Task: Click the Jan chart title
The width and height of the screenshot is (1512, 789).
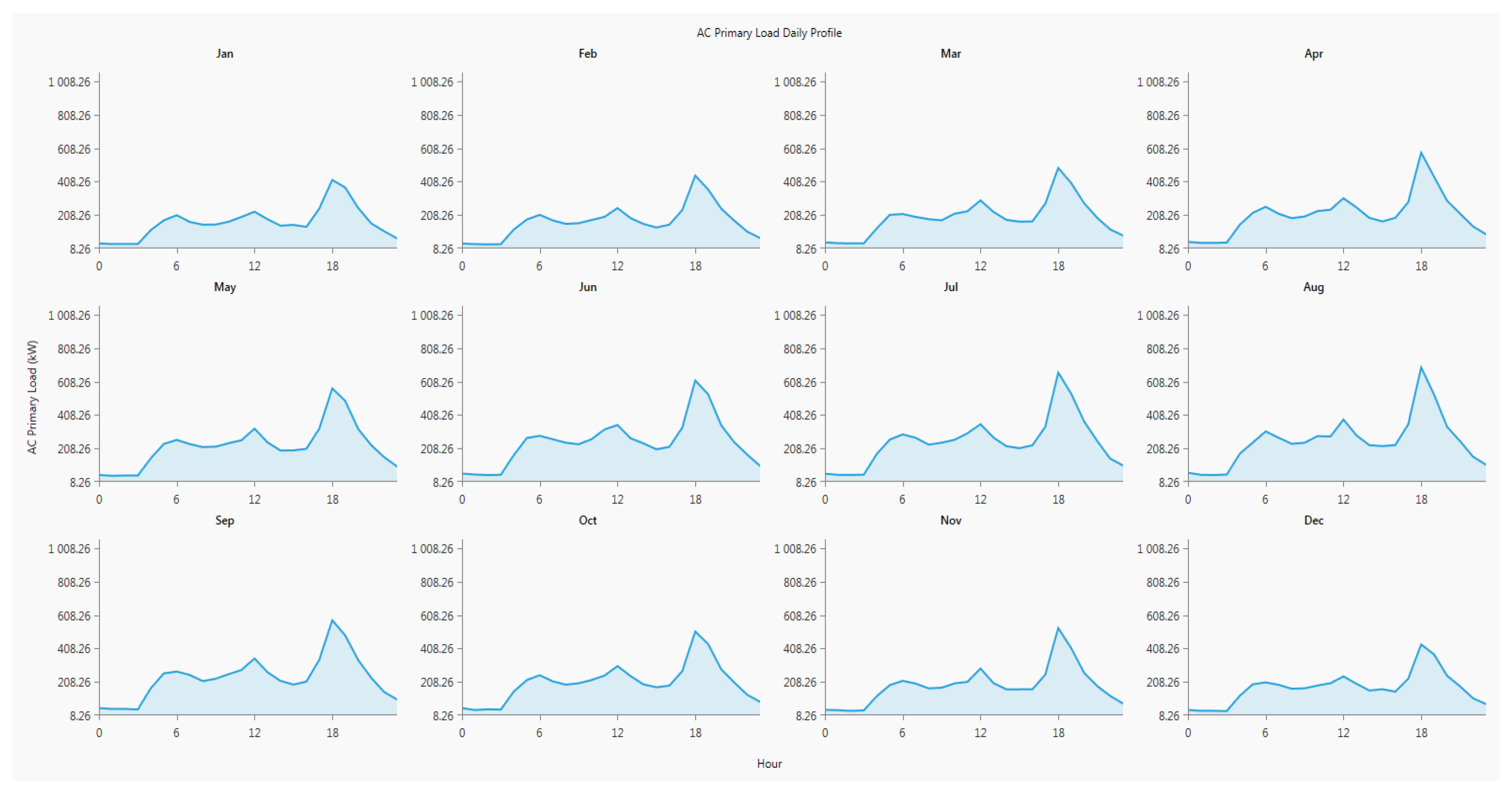Action: pyautogui.click(x=224, y=53)
